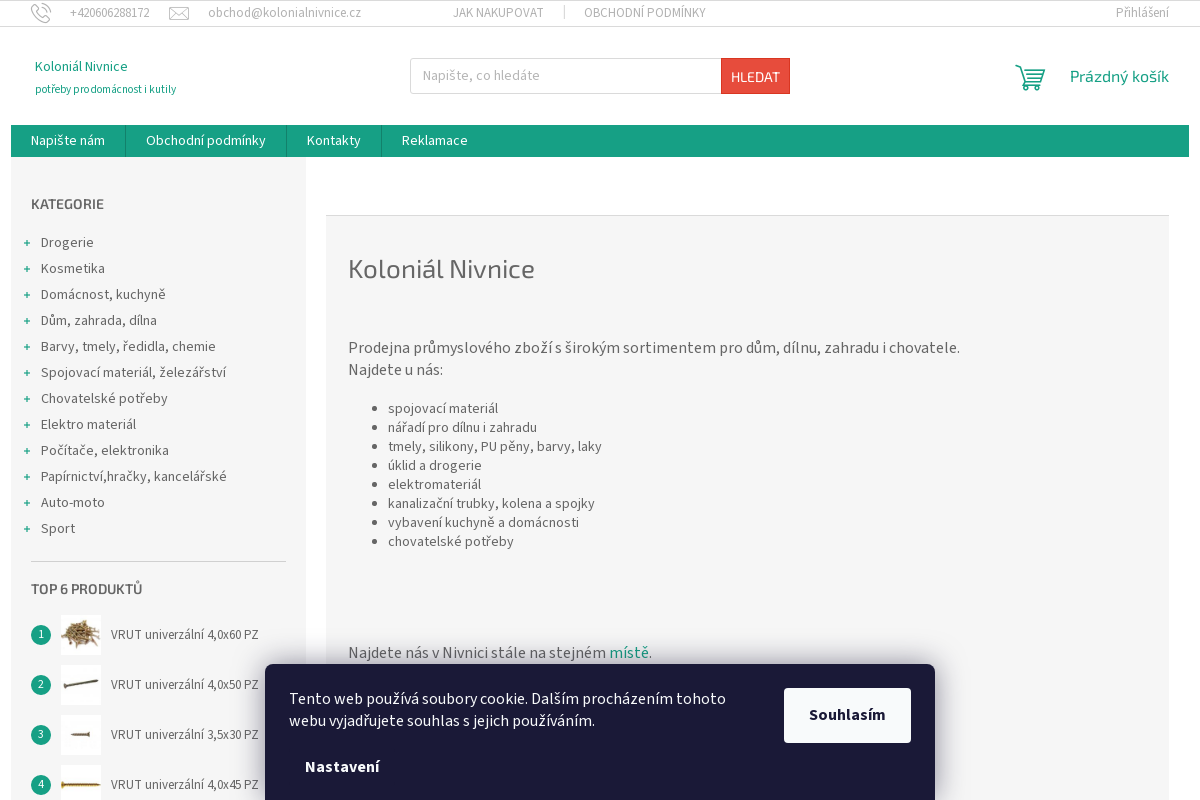Click the email envelope icon
Screen dimensions: 1200x800
[179, 13]
